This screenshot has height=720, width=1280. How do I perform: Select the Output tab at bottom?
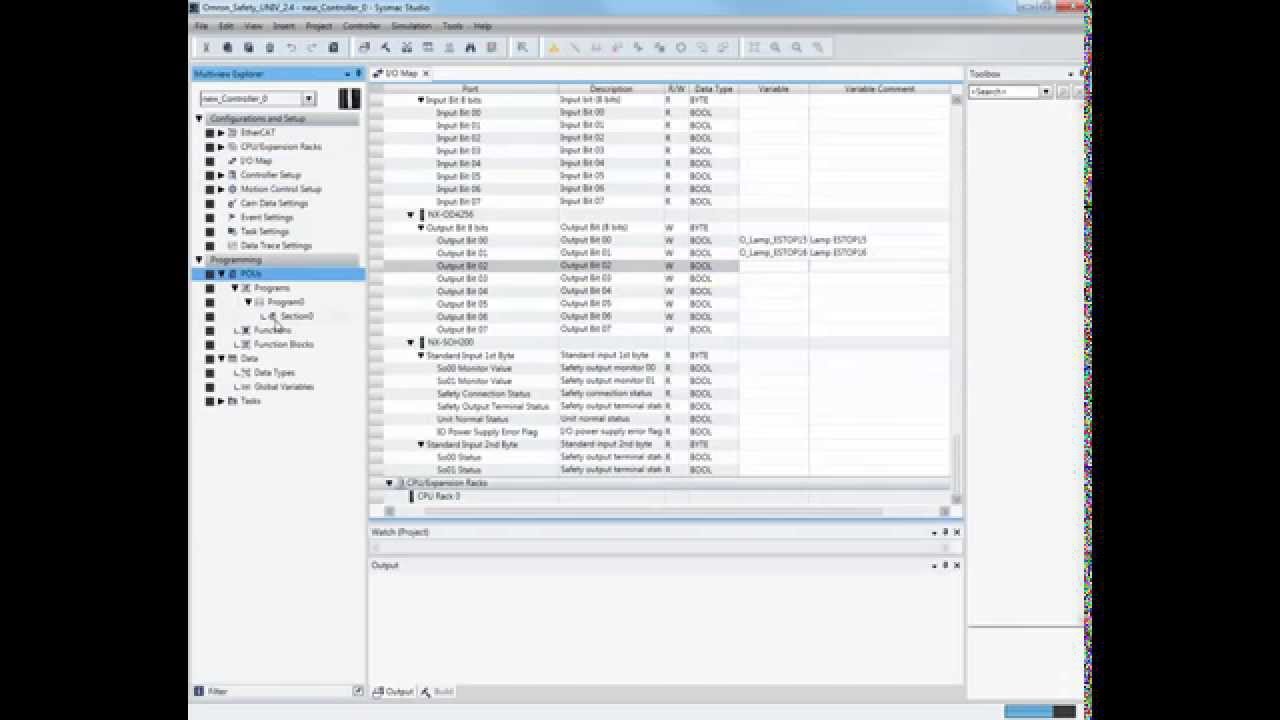click(x=393, y=692)
